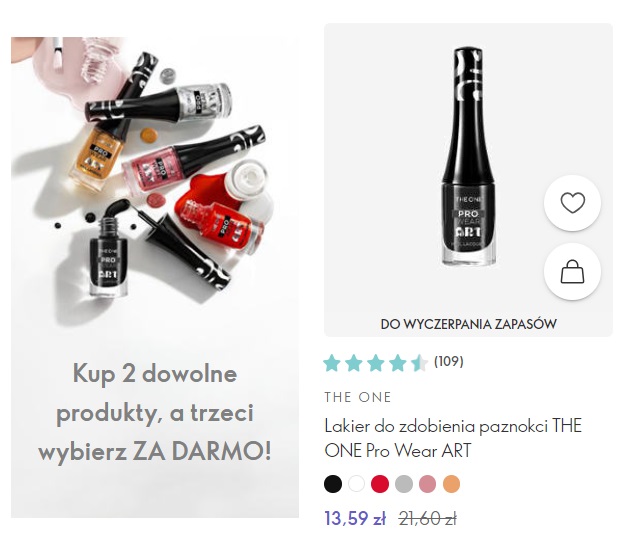Viewport: 625px width, 540px height.
Task: Add the nail lacquer to wishlist with the heart icon
Action: point(572,203)
